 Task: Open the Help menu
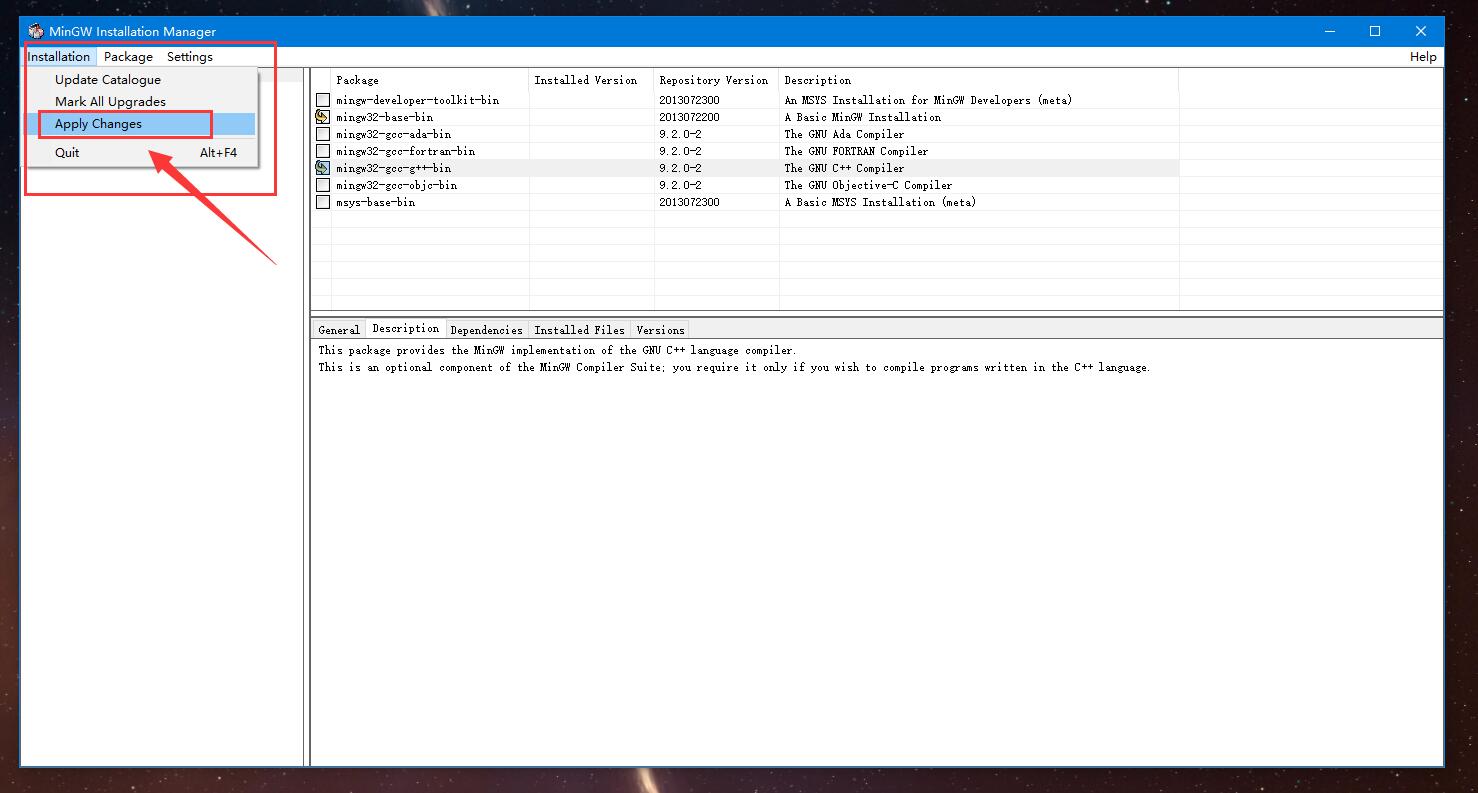pos(1423,57)
